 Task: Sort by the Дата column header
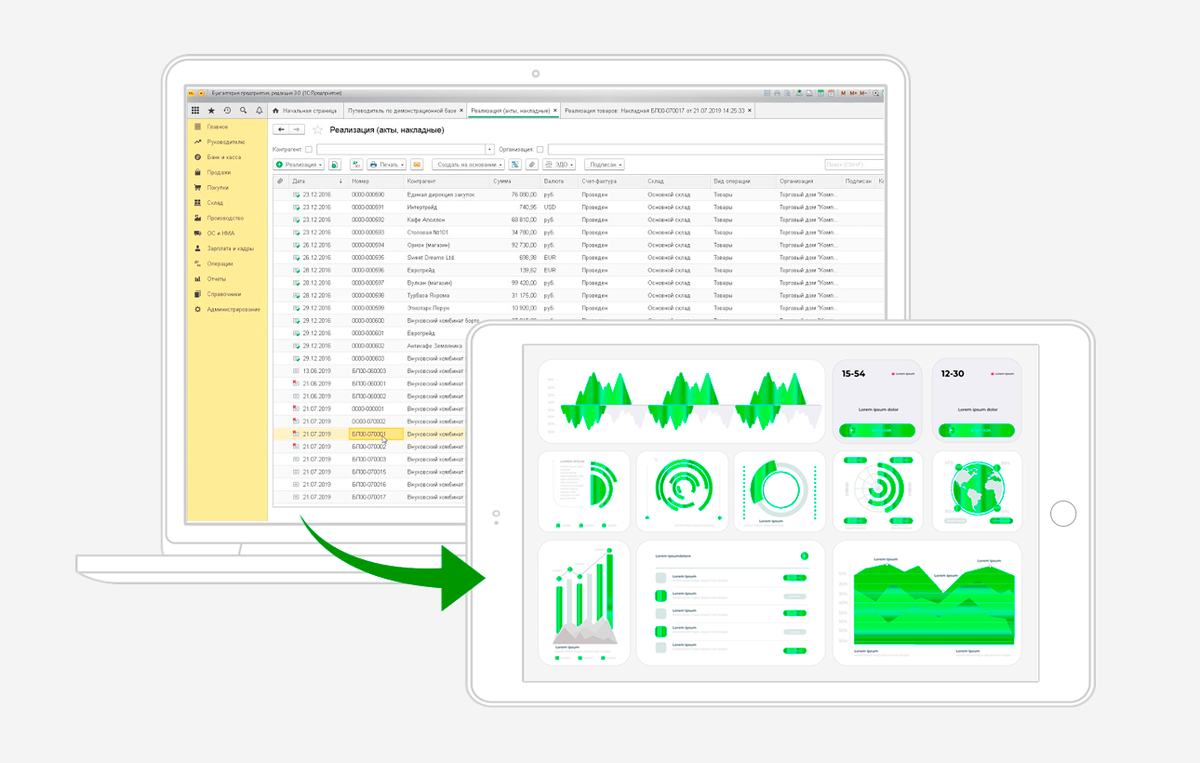tap(317, 181)
